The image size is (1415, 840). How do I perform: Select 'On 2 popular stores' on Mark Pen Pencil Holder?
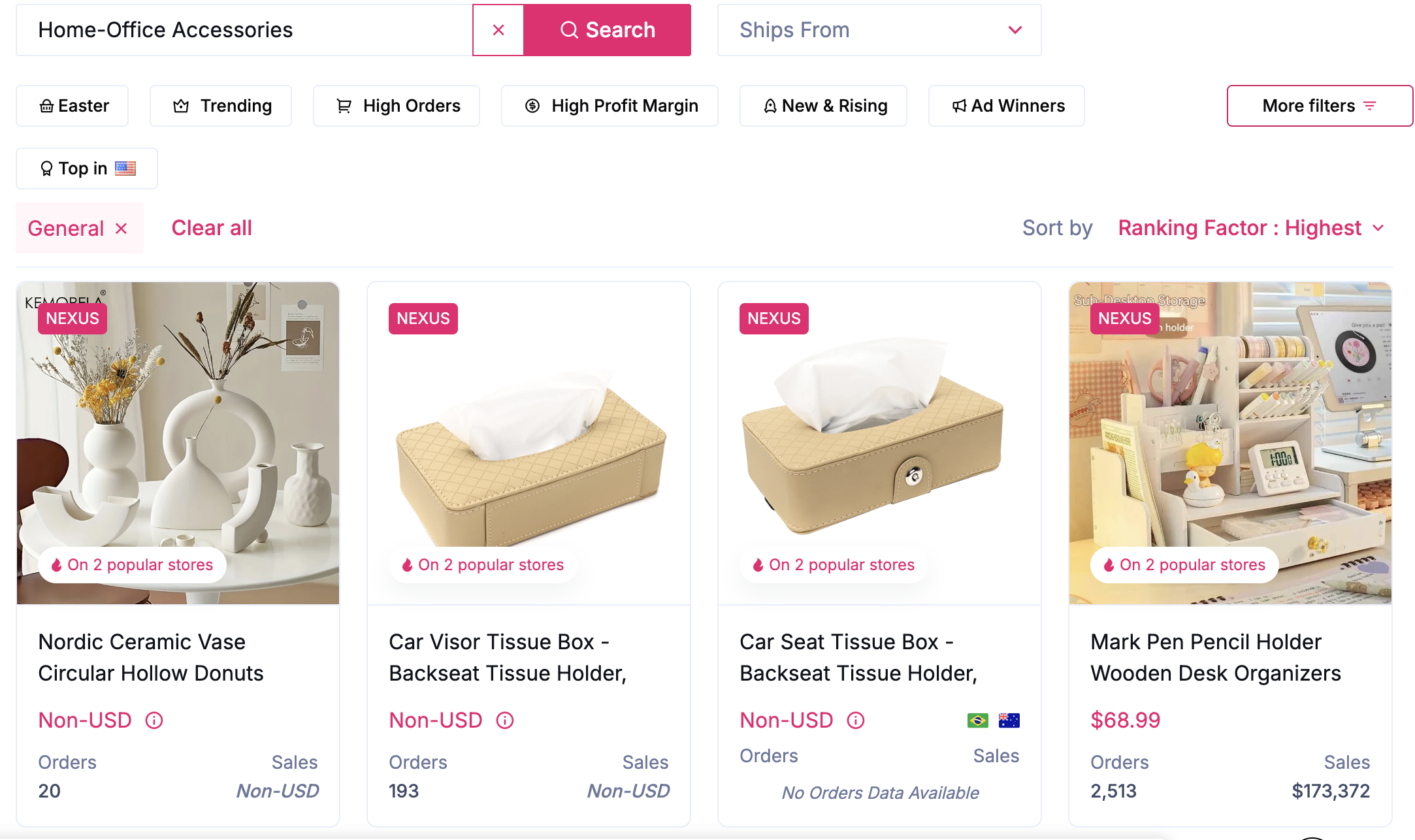click(x=1184, y=564)
